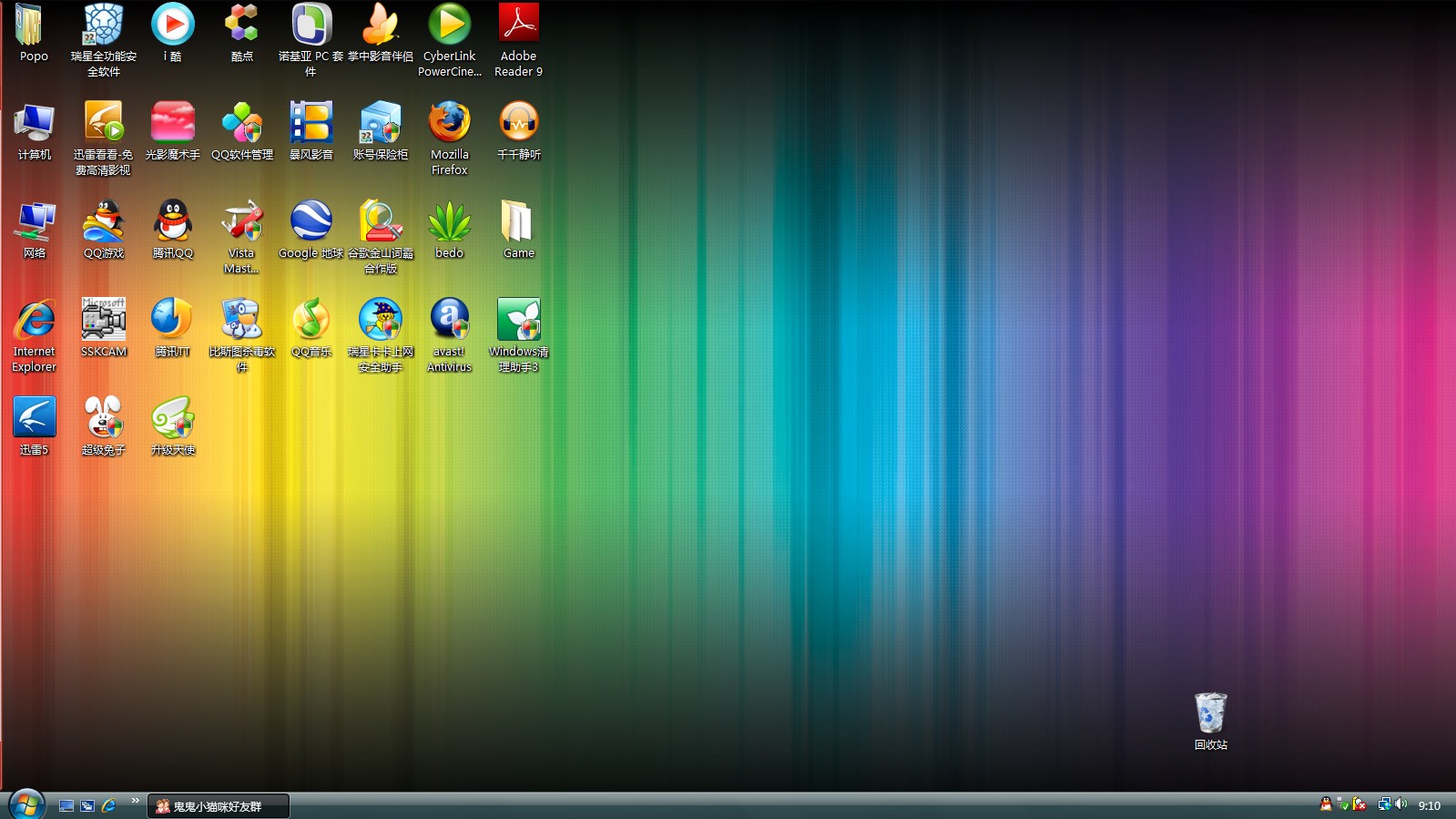Screen dimensions: 1456x819
Task: Select the 掌中影音伴侣 desktop icon
Action: 381,34
